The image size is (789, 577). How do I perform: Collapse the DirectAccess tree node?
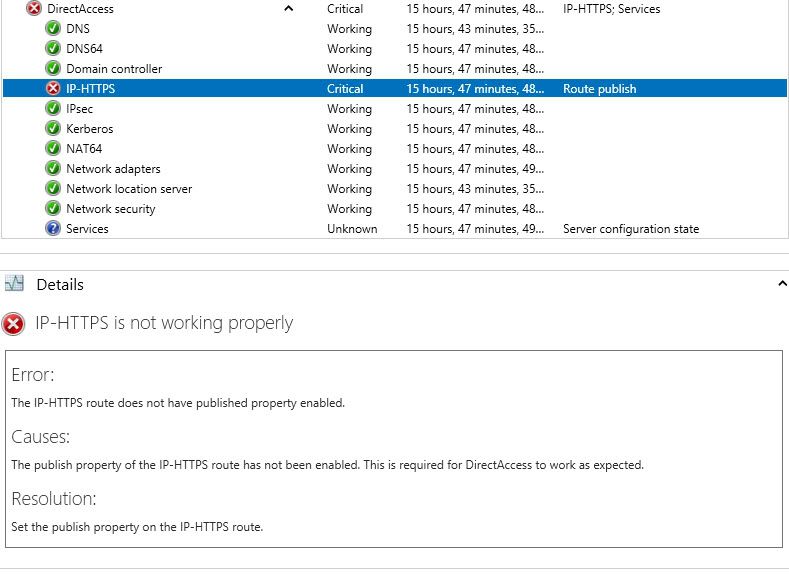point(288,8)
